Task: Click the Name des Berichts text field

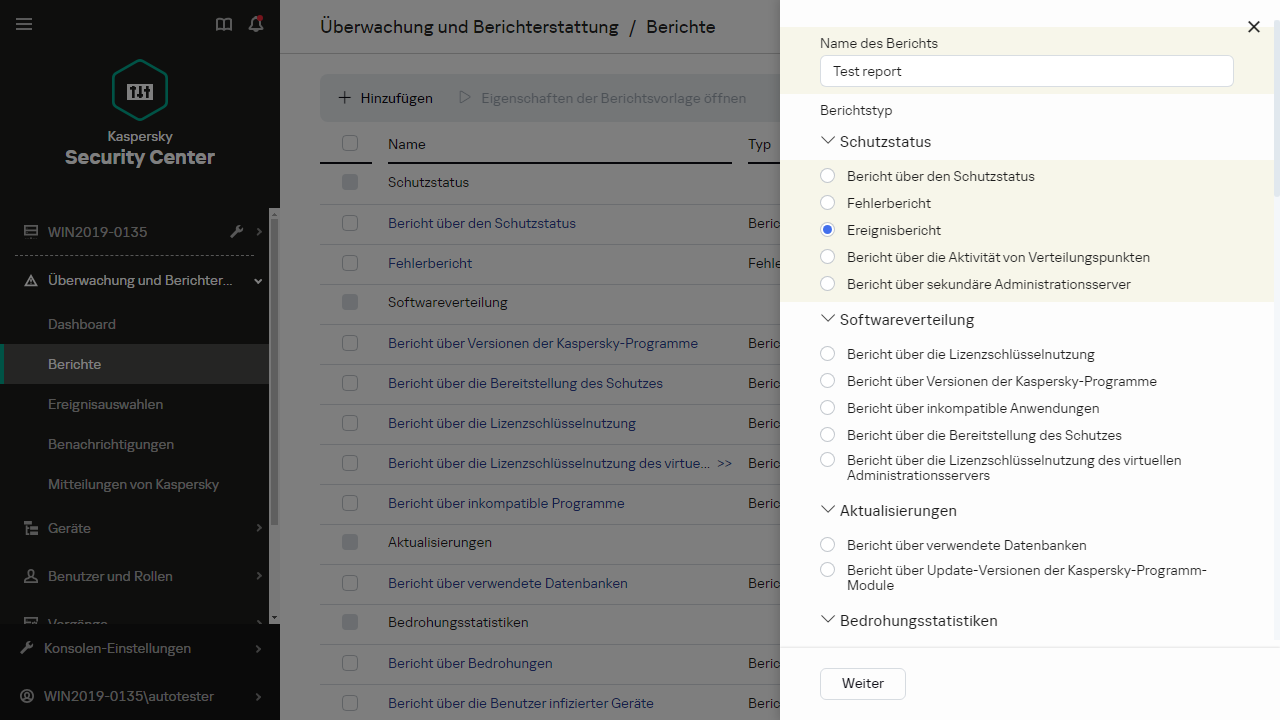Action: click(x=1026, y=71)
